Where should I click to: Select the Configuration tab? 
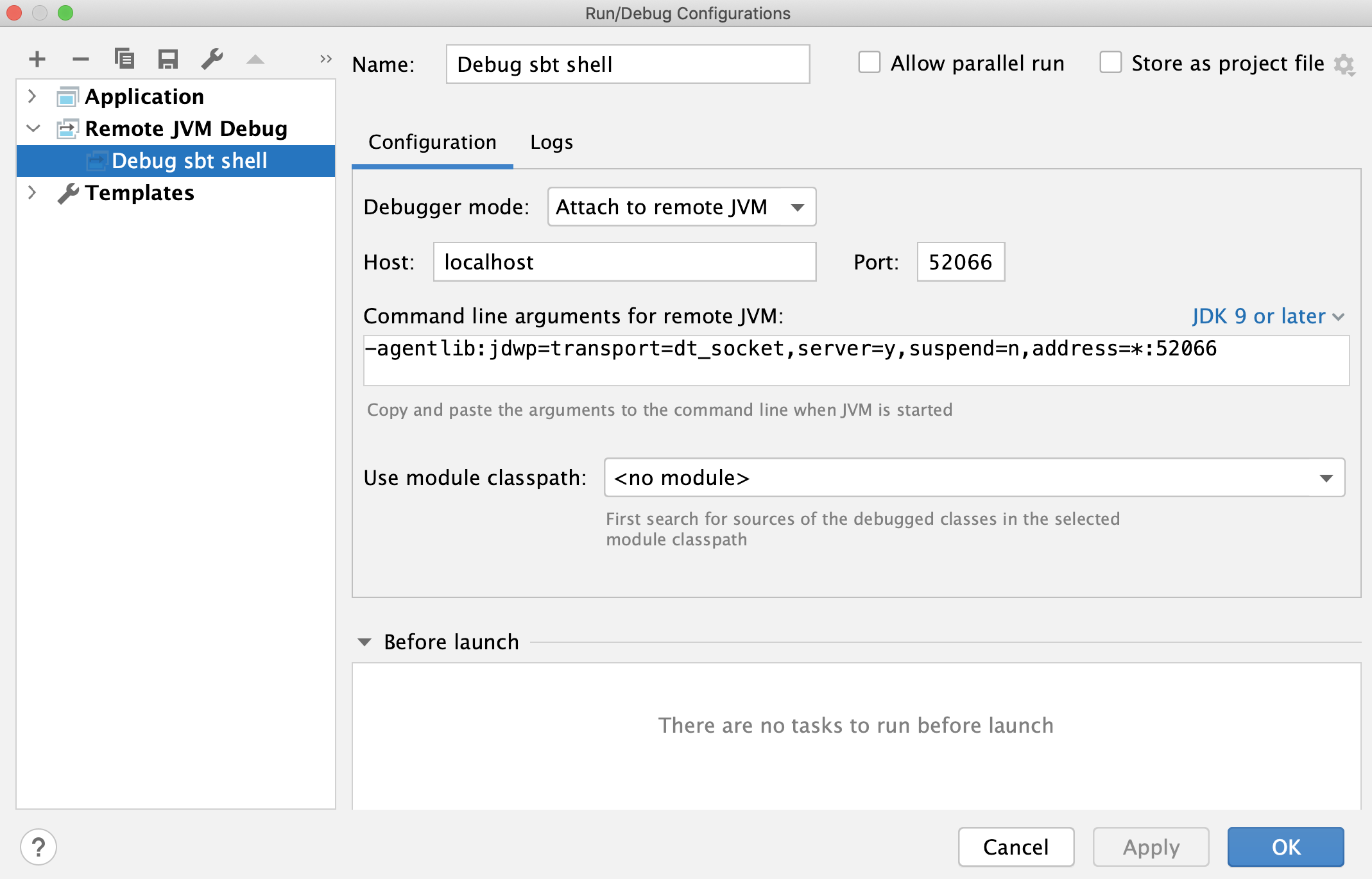point(431,142)
